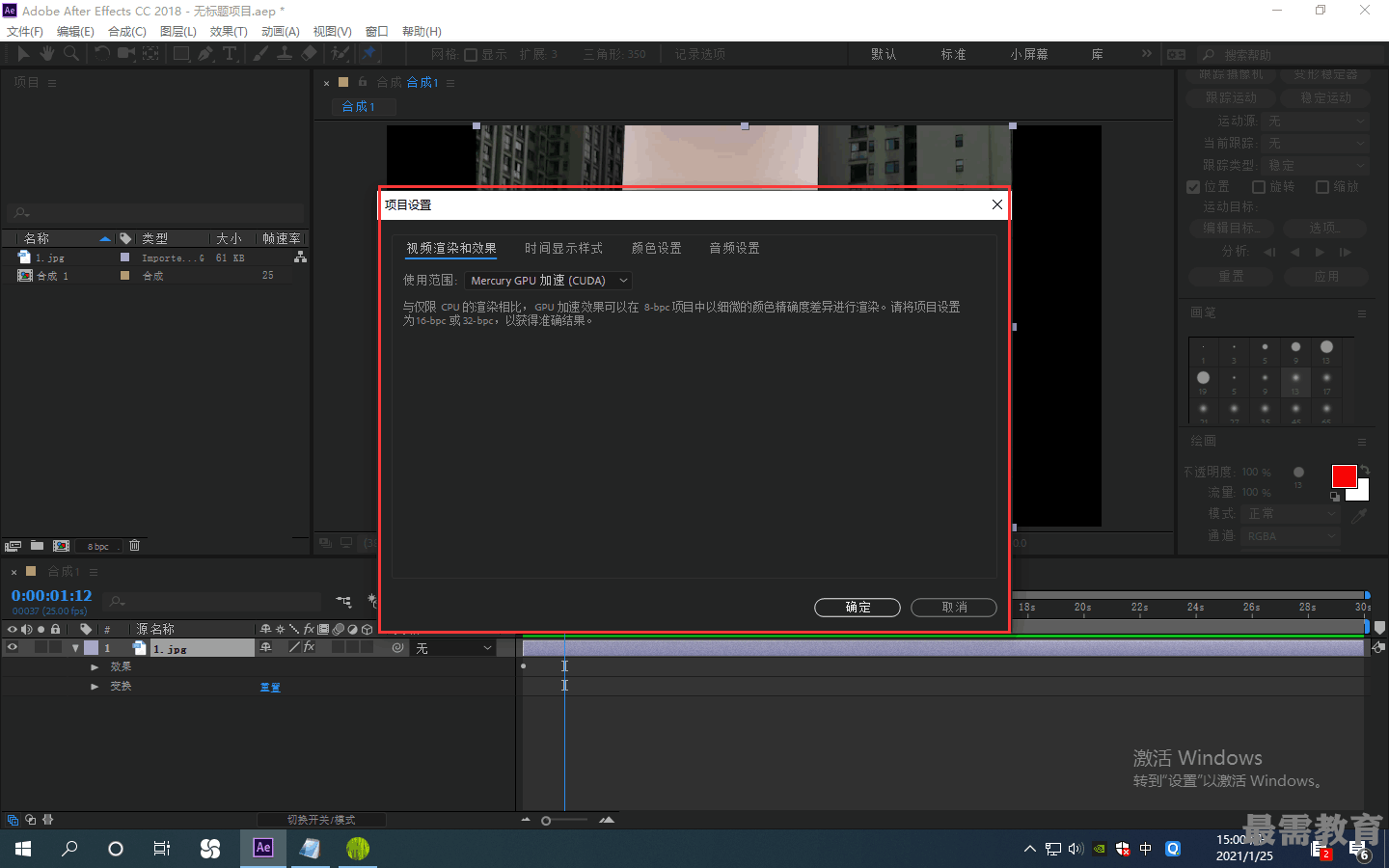Expand the 效果 property group
This screenshot has height=868, width=1389.
[95, 667]
